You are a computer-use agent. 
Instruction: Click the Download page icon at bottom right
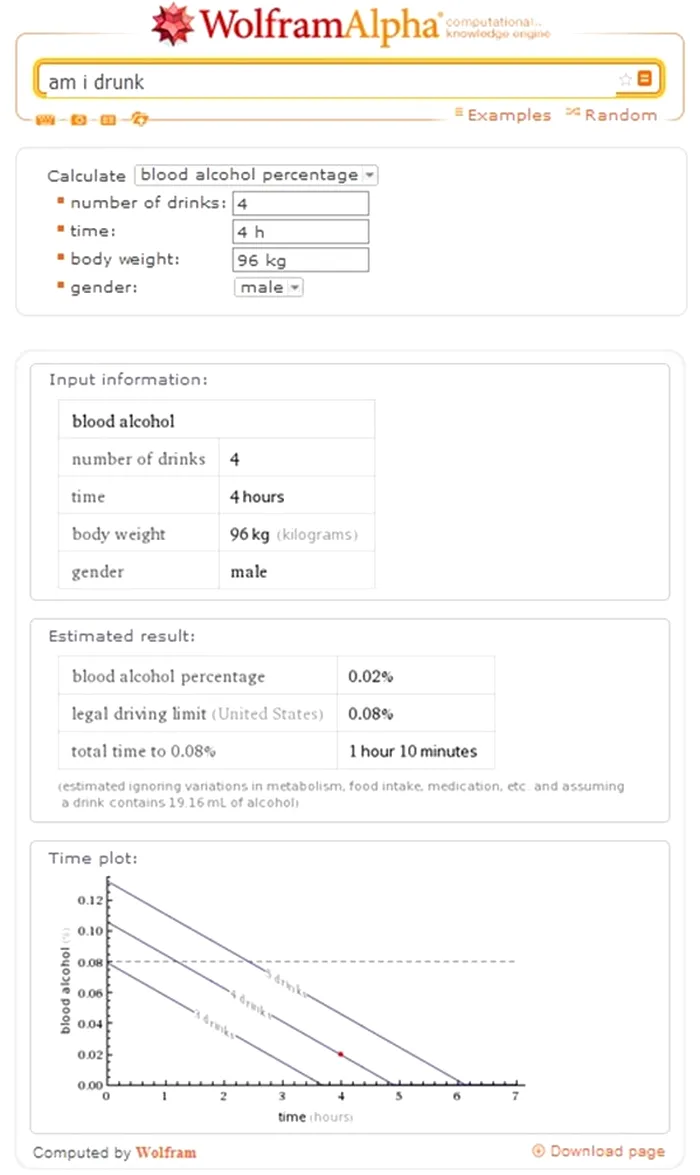pos(538,1151)
